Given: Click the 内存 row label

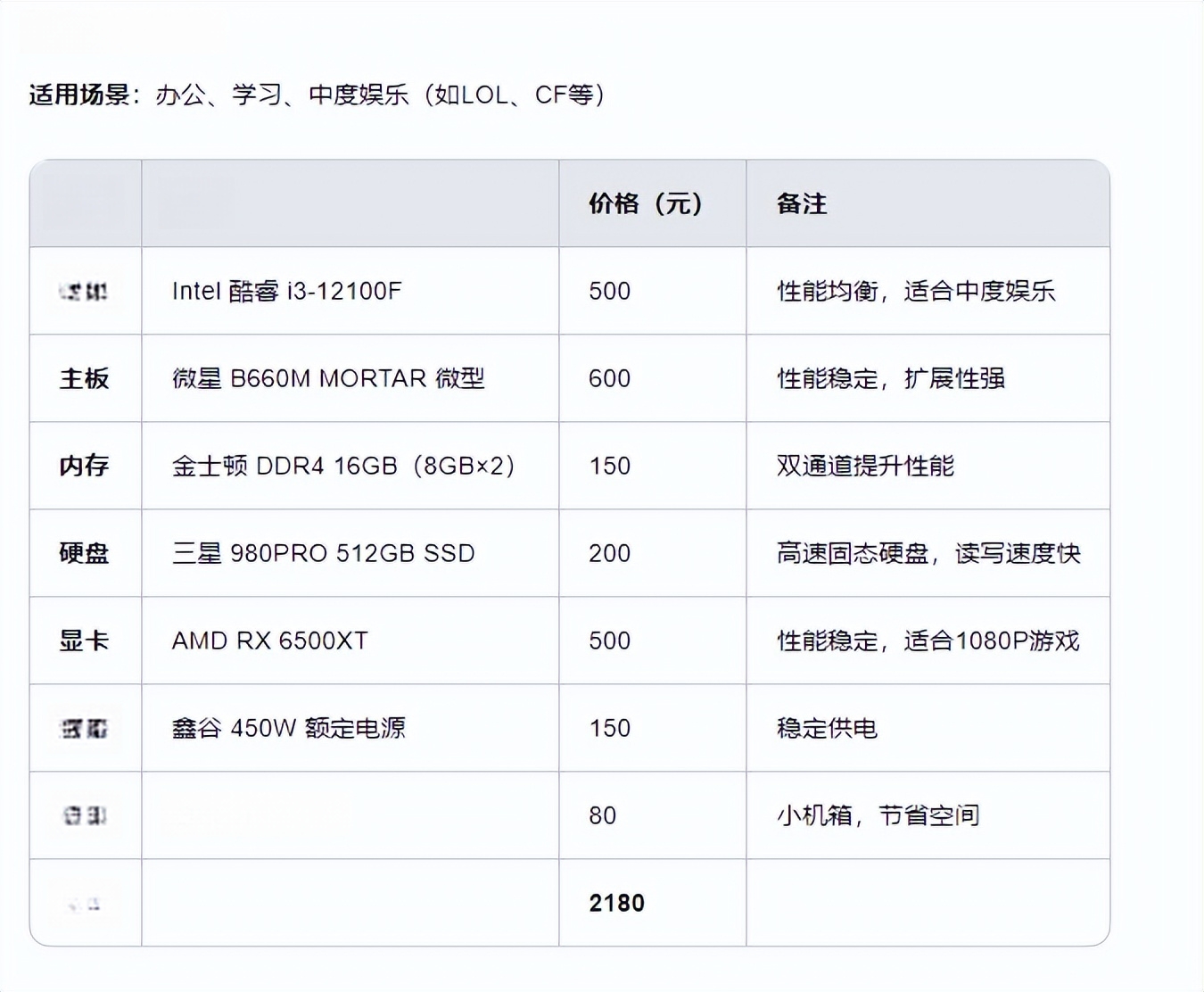Looking at the screenshot, I should 85,466.
